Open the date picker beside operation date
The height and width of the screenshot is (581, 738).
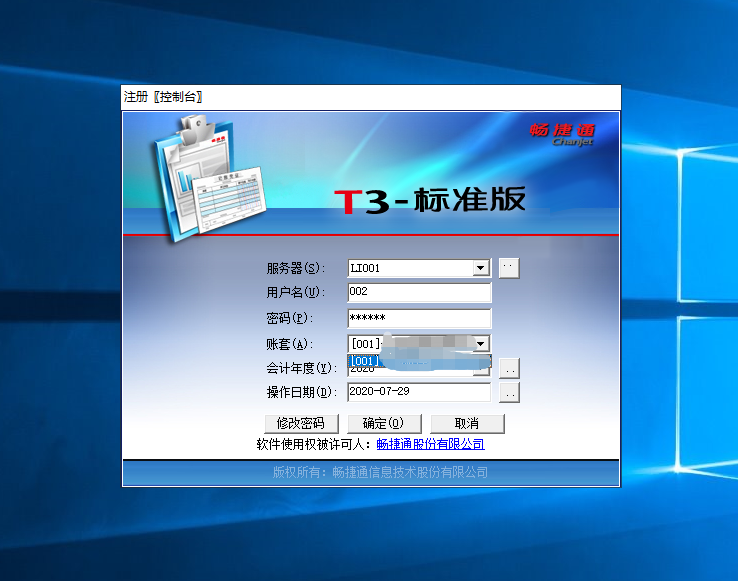tap(509, 393)
